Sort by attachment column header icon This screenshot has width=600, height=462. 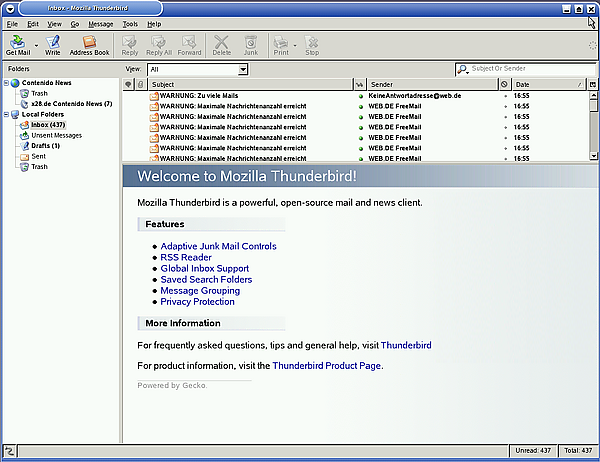[x=140, y=85]
